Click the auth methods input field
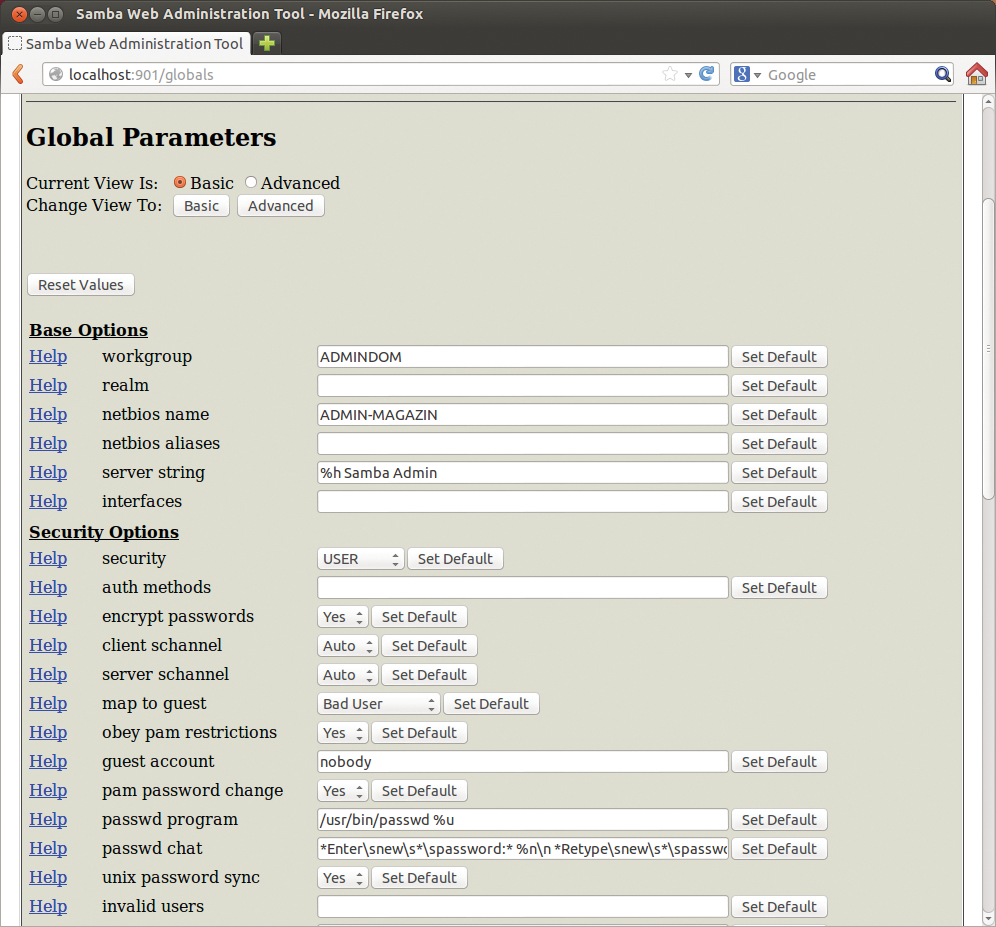Image resolution: width=996 pixels, height=927 pixels. pyautogui.click(x=523, y=588)
